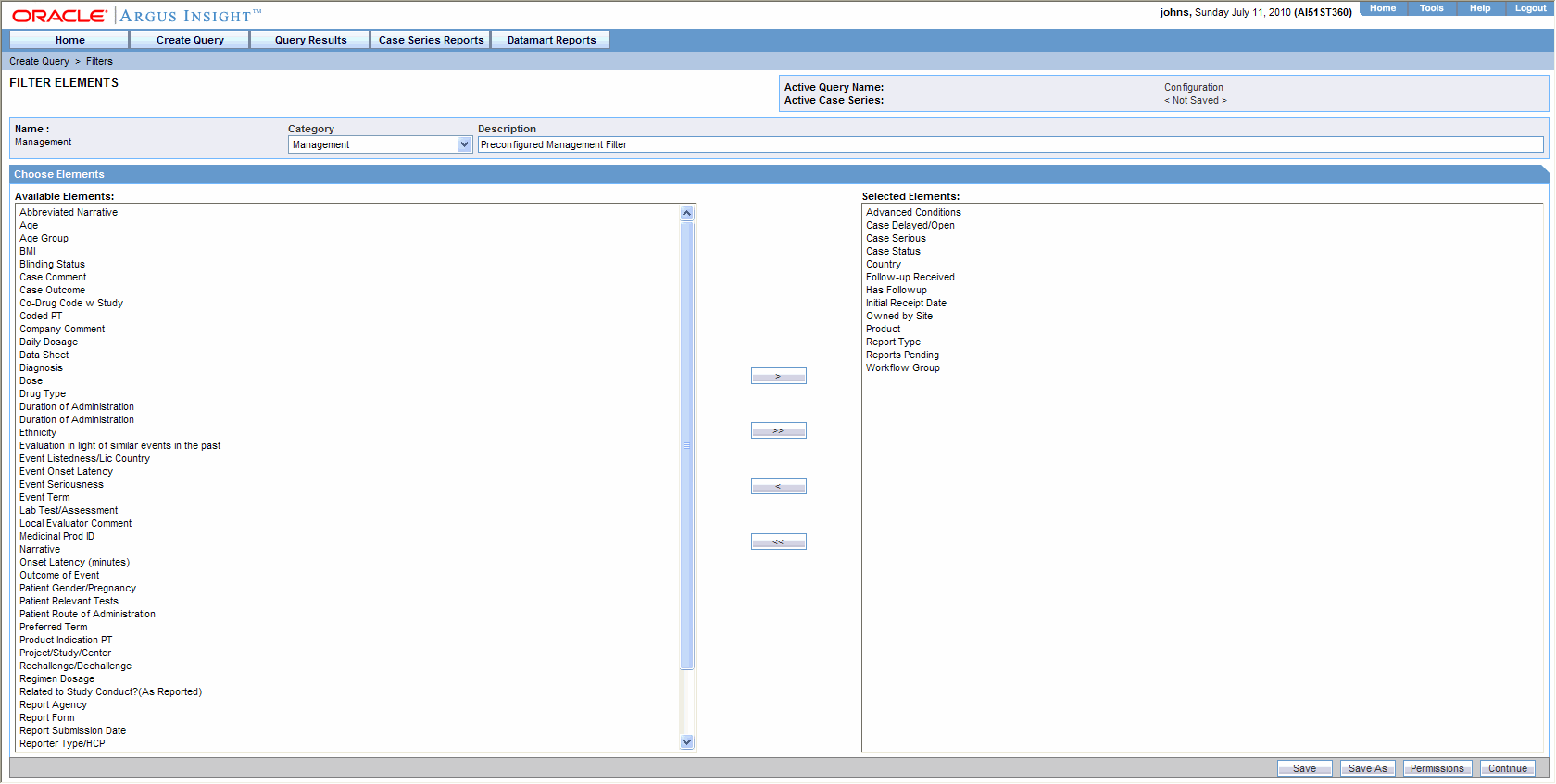This screenshot has width=1556, height=784.
Task: Select Owned by Site in Selected Elements
Action: 899,316
